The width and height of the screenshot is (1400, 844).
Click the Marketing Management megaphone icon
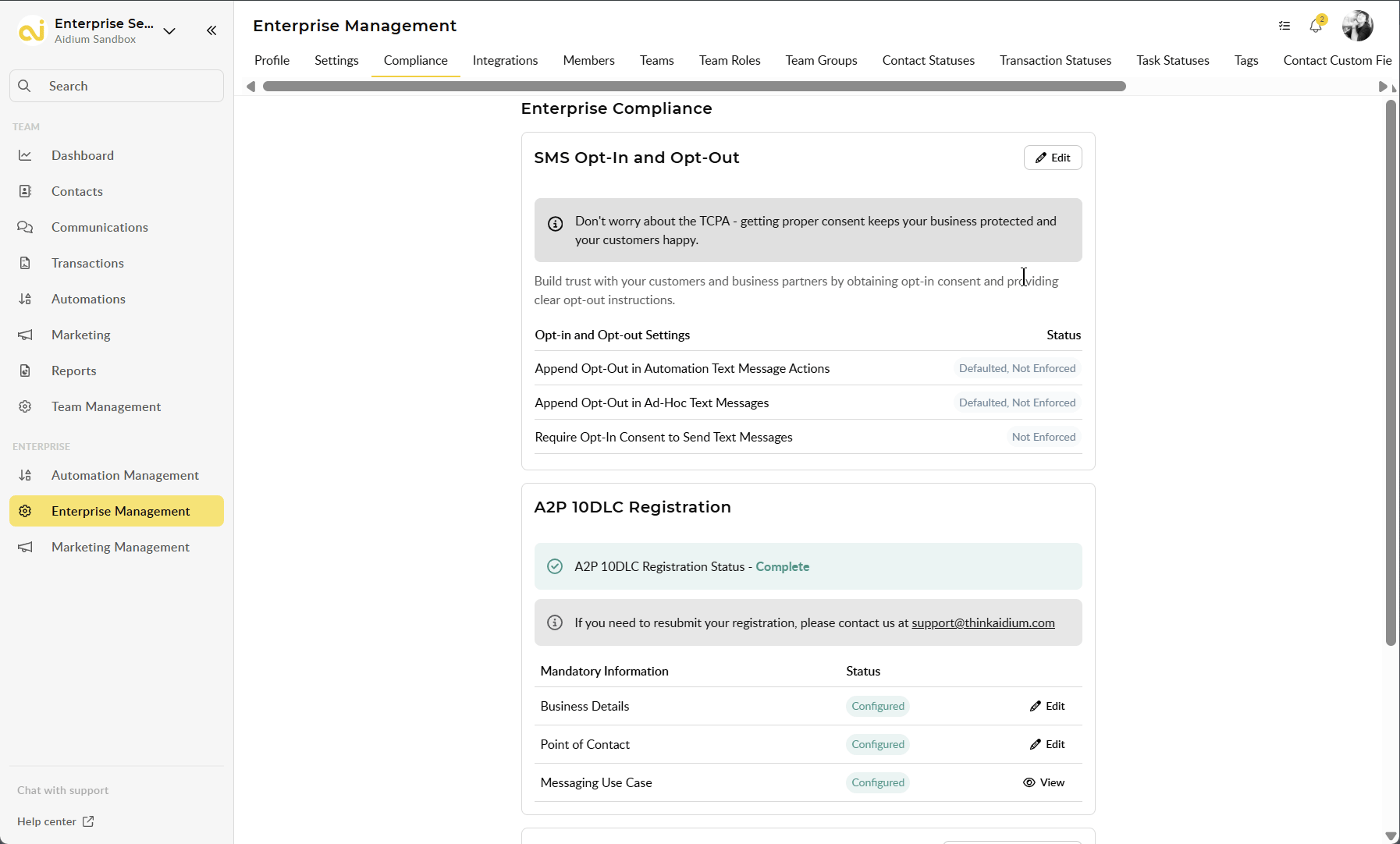[x=25, y=547]
